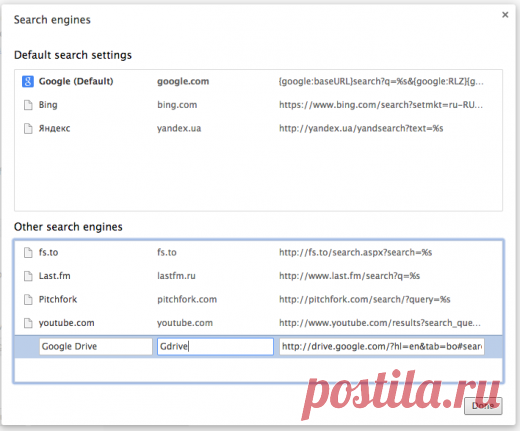This screenshot has width=520, height=431.
Task: Click the yandex.ua/yandsearch URL
Action: 361,128
